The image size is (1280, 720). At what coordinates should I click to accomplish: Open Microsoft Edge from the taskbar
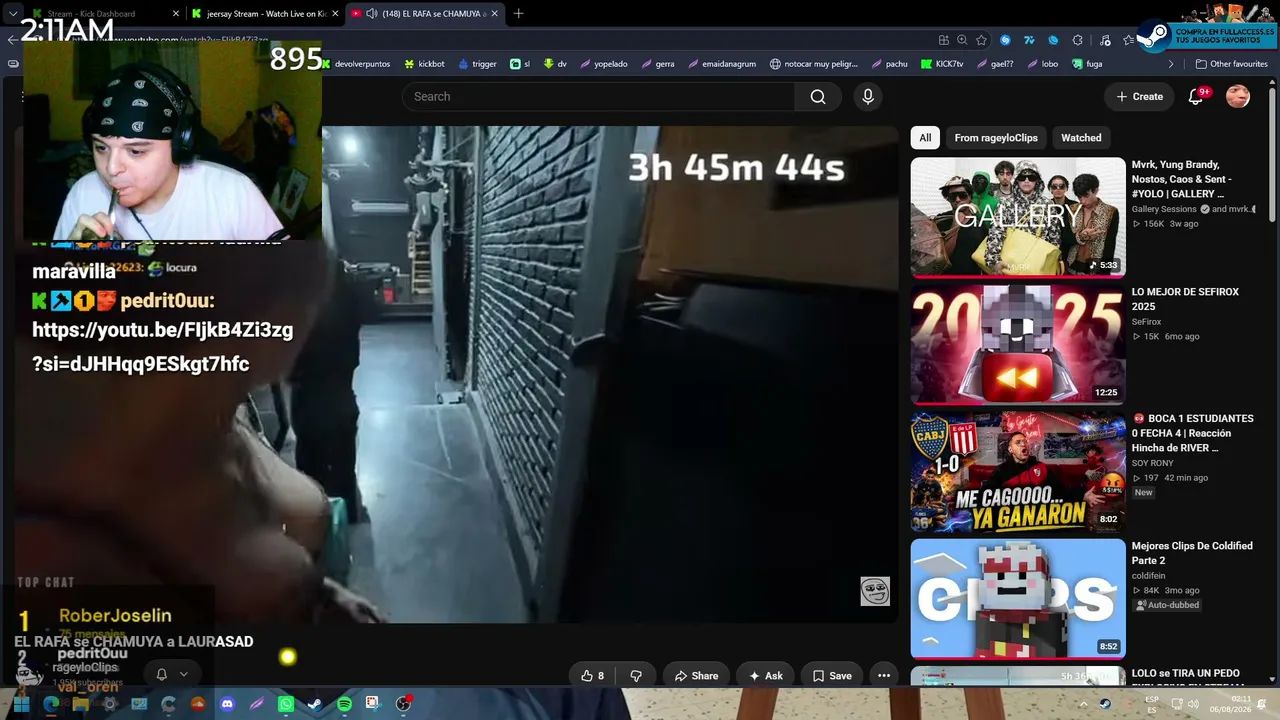tap(51, 704)
